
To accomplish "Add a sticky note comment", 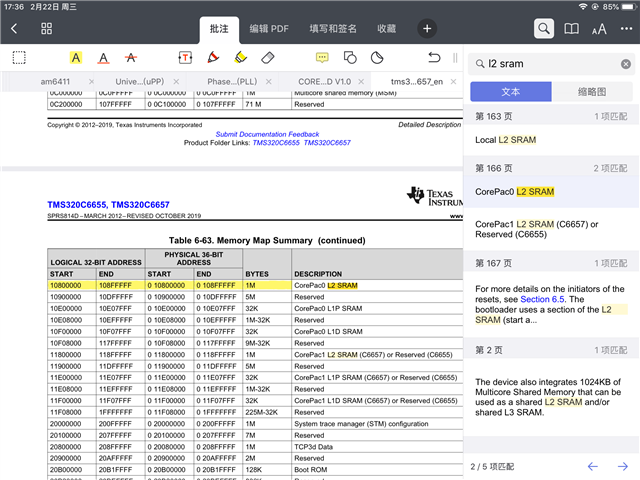I will click(322, 58).
